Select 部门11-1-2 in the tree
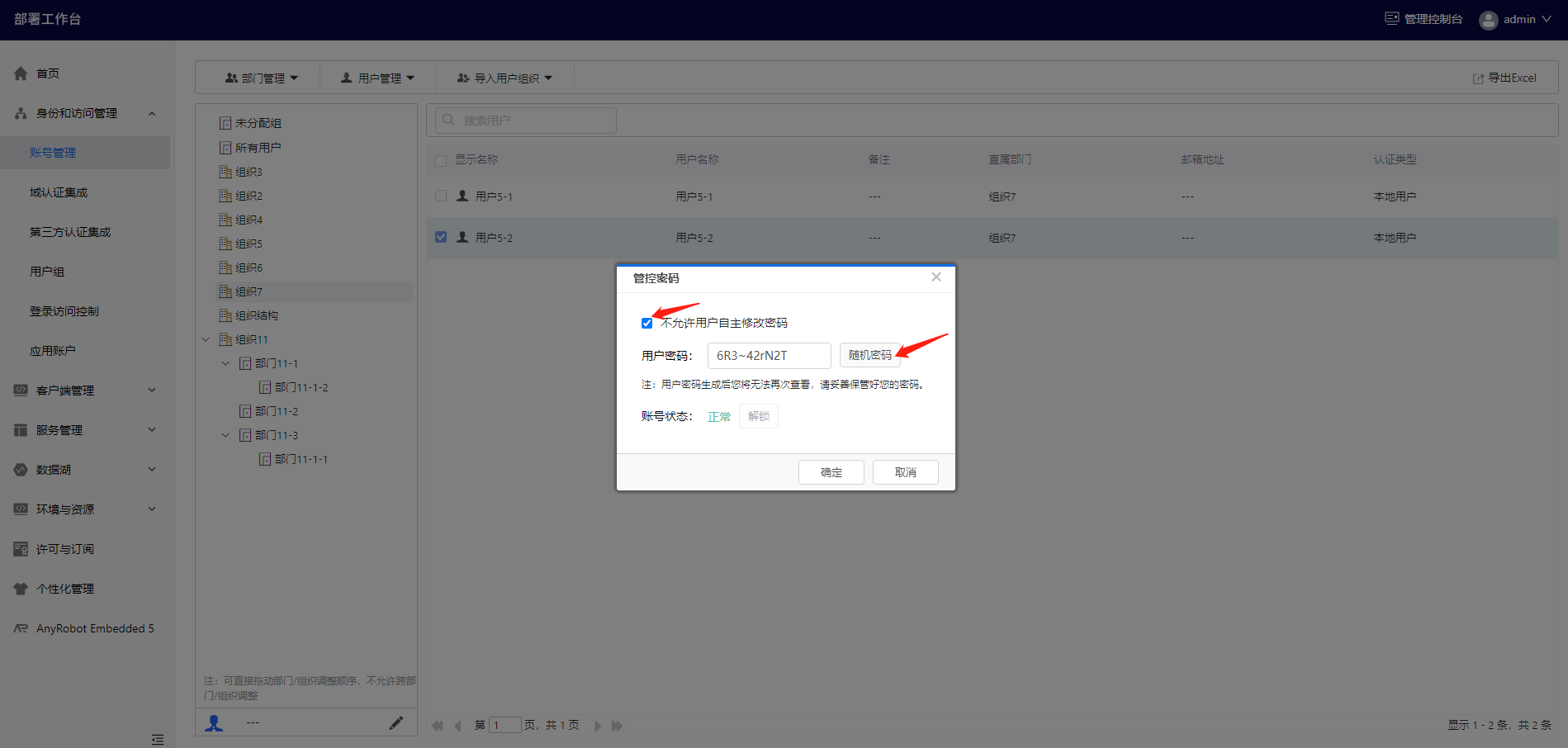Viewport: 1568px width, 748px height. pos(301,387)
